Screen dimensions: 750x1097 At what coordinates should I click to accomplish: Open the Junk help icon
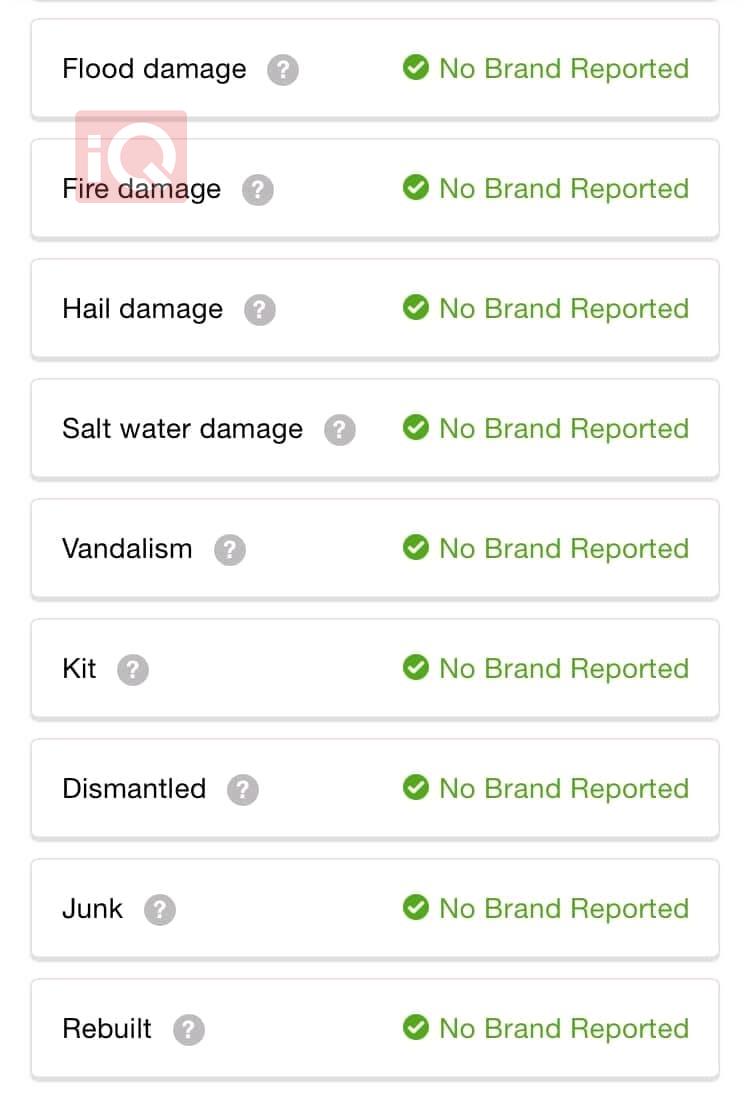pyautogui.click(x=160, y=910)
